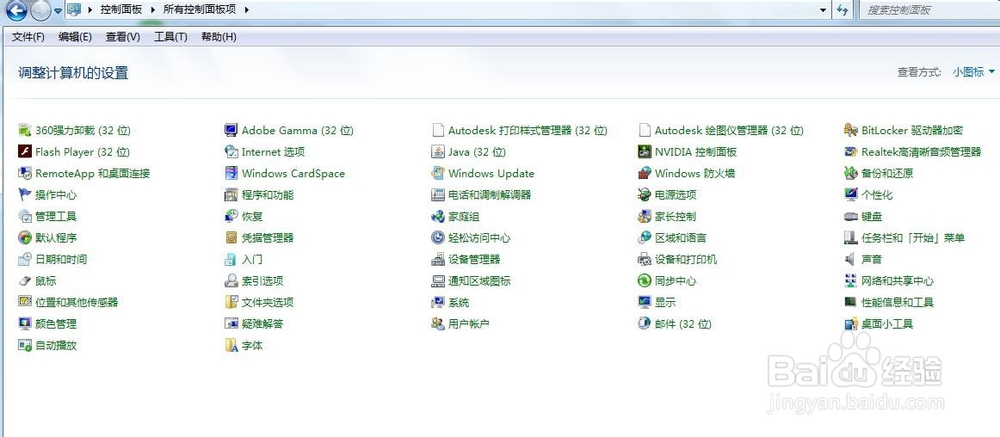Screen dimensions: 1000x437
Task: Open the 工具(T) menu
Action: click(170, 37)
